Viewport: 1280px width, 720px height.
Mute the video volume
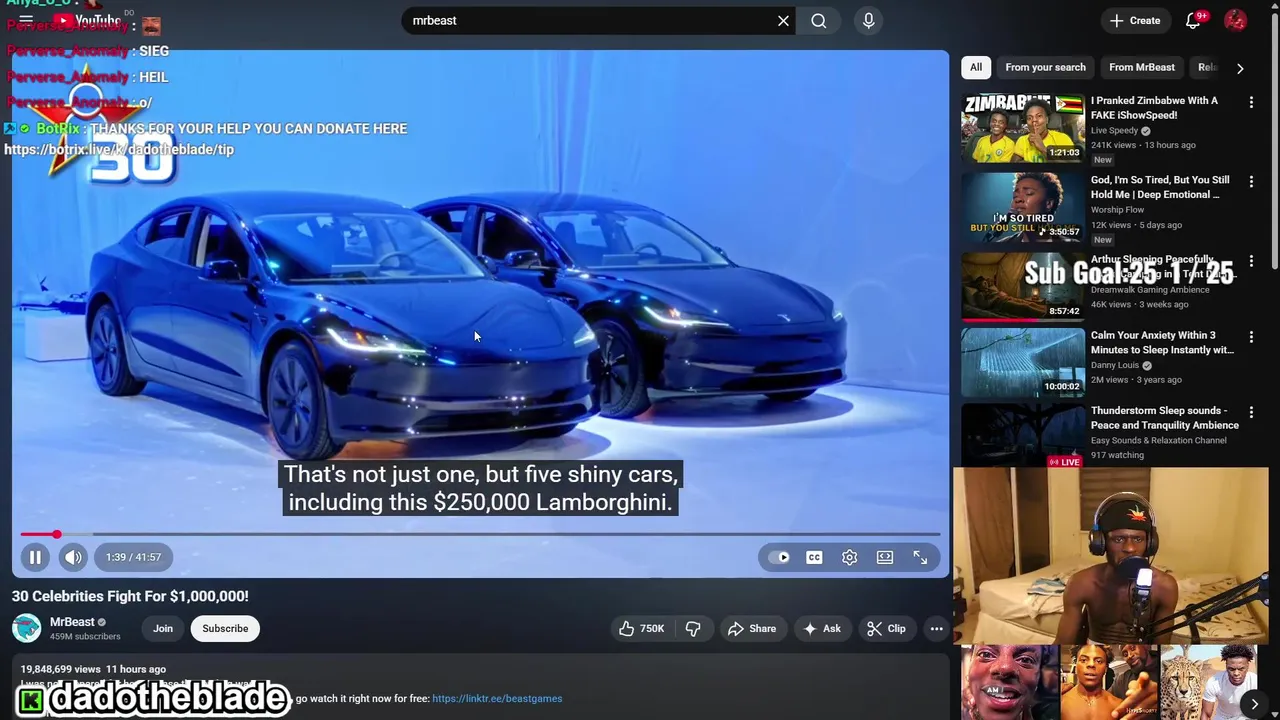click(x=73, y=557)
